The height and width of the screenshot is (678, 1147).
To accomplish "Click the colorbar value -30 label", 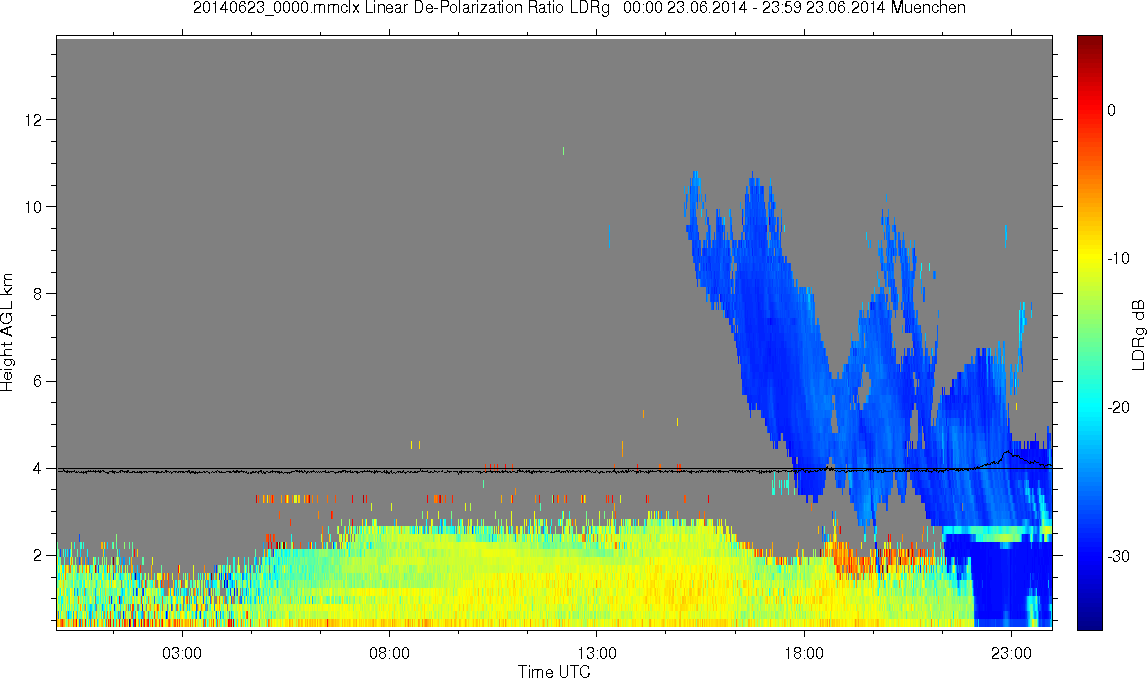I will click(x=1118, y=557).
